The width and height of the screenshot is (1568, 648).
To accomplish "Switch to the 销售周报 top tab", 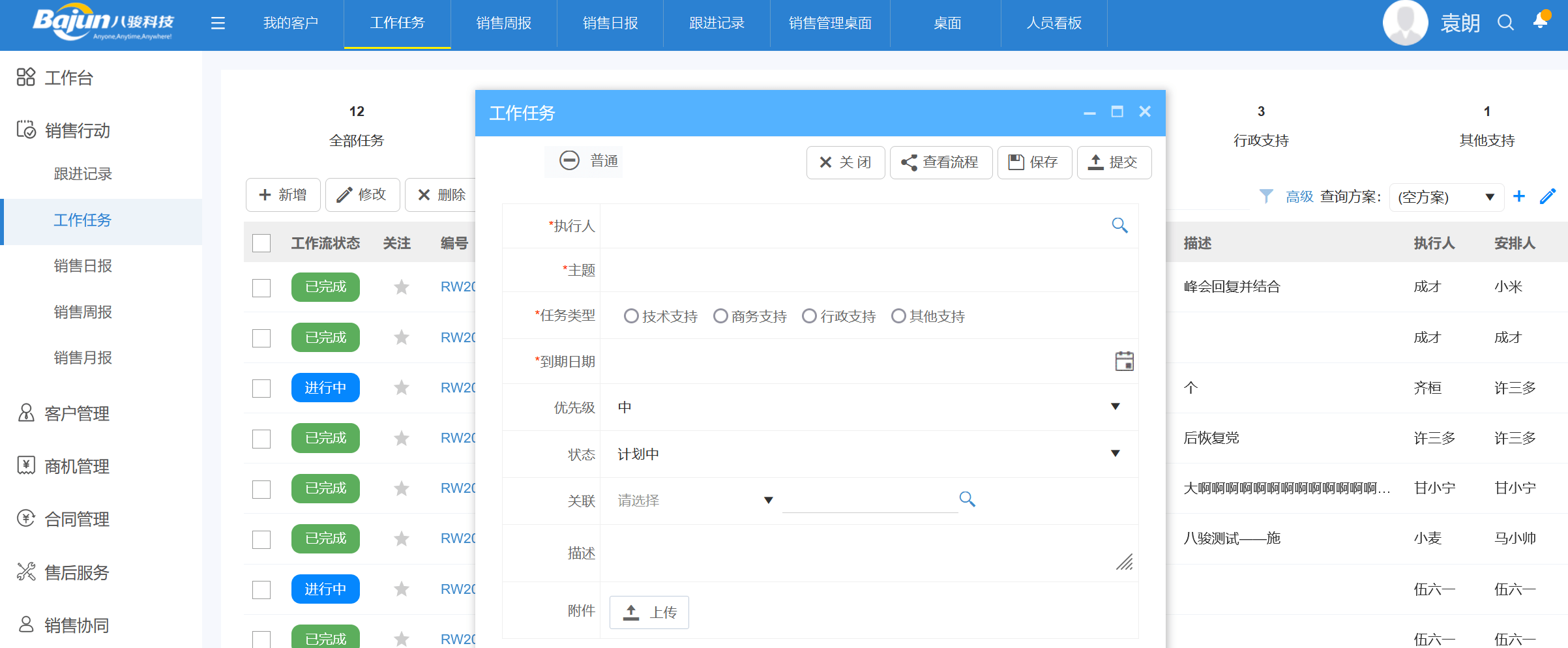I will [x=503, y=23].
